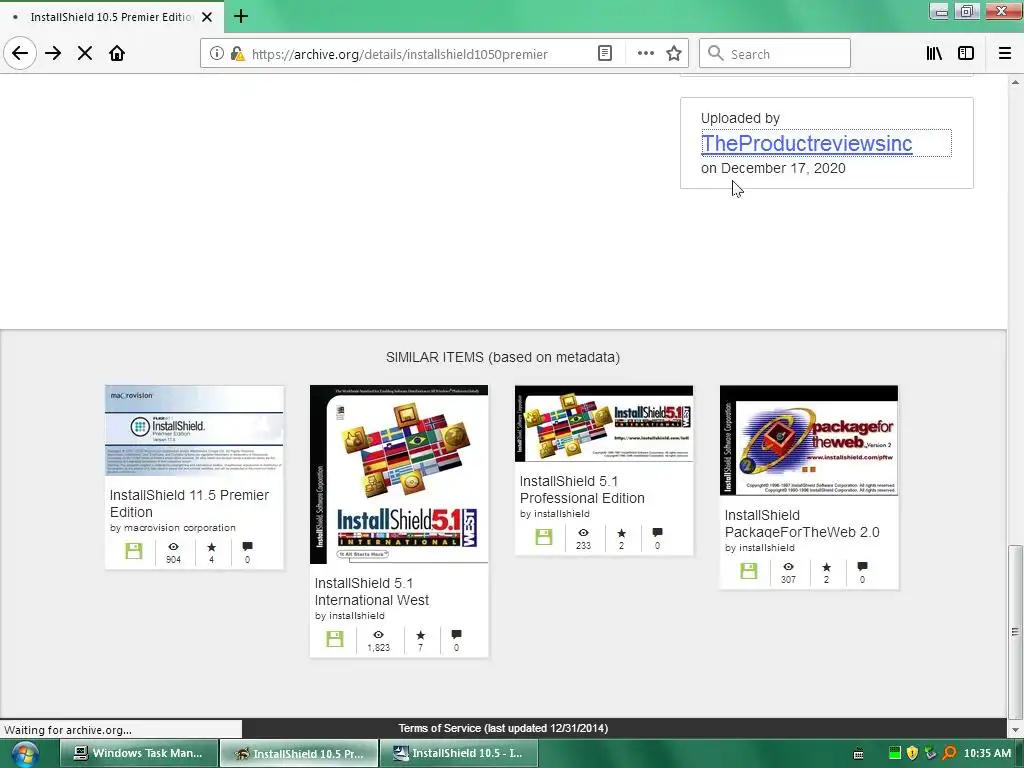Open the InstallShield 11.5 Premier Edition thumbnail
Viewport: 1024px width, 768px height.
[194, 430]
